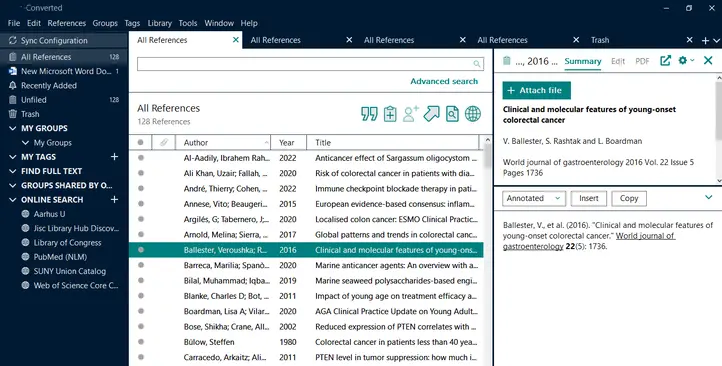Screen dimensions: 722x366
Task: Sort references by Year column
Action: tap(289, 142)
